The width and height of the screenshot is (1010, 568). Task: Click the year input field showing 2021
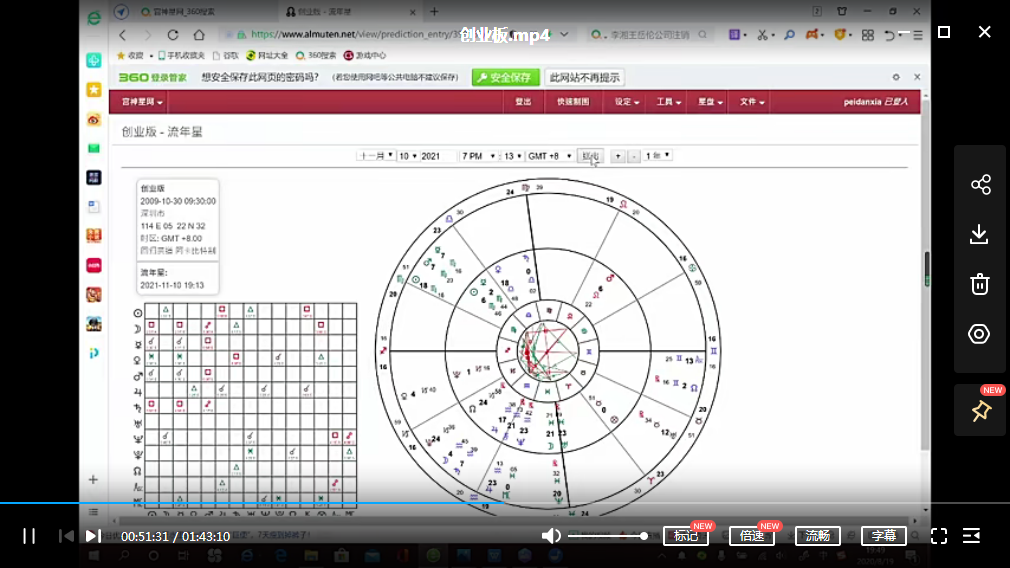(x=437, y=156)
